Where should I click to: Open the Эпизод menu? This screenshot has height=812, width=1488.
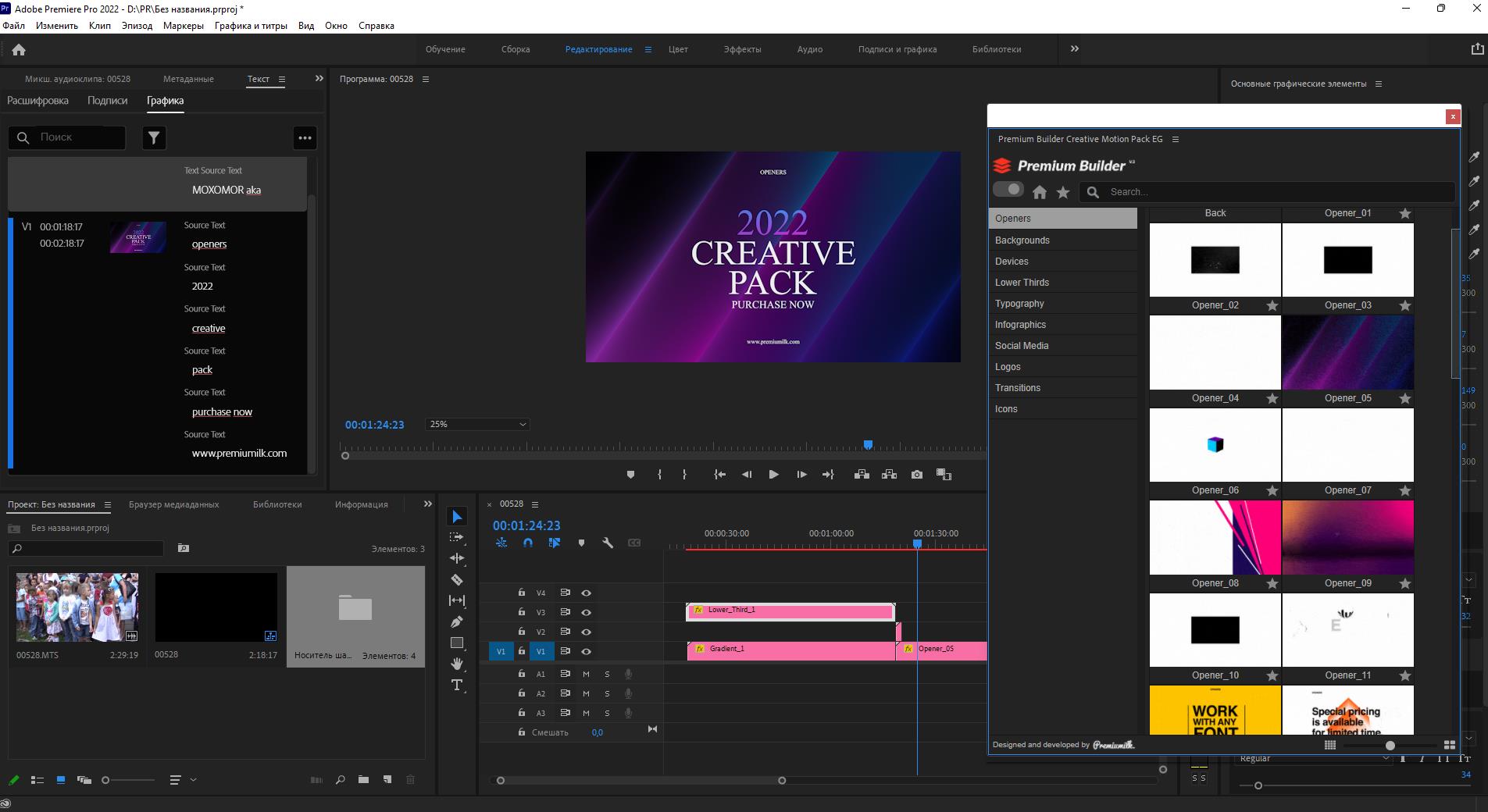click(x=137, y=26)
